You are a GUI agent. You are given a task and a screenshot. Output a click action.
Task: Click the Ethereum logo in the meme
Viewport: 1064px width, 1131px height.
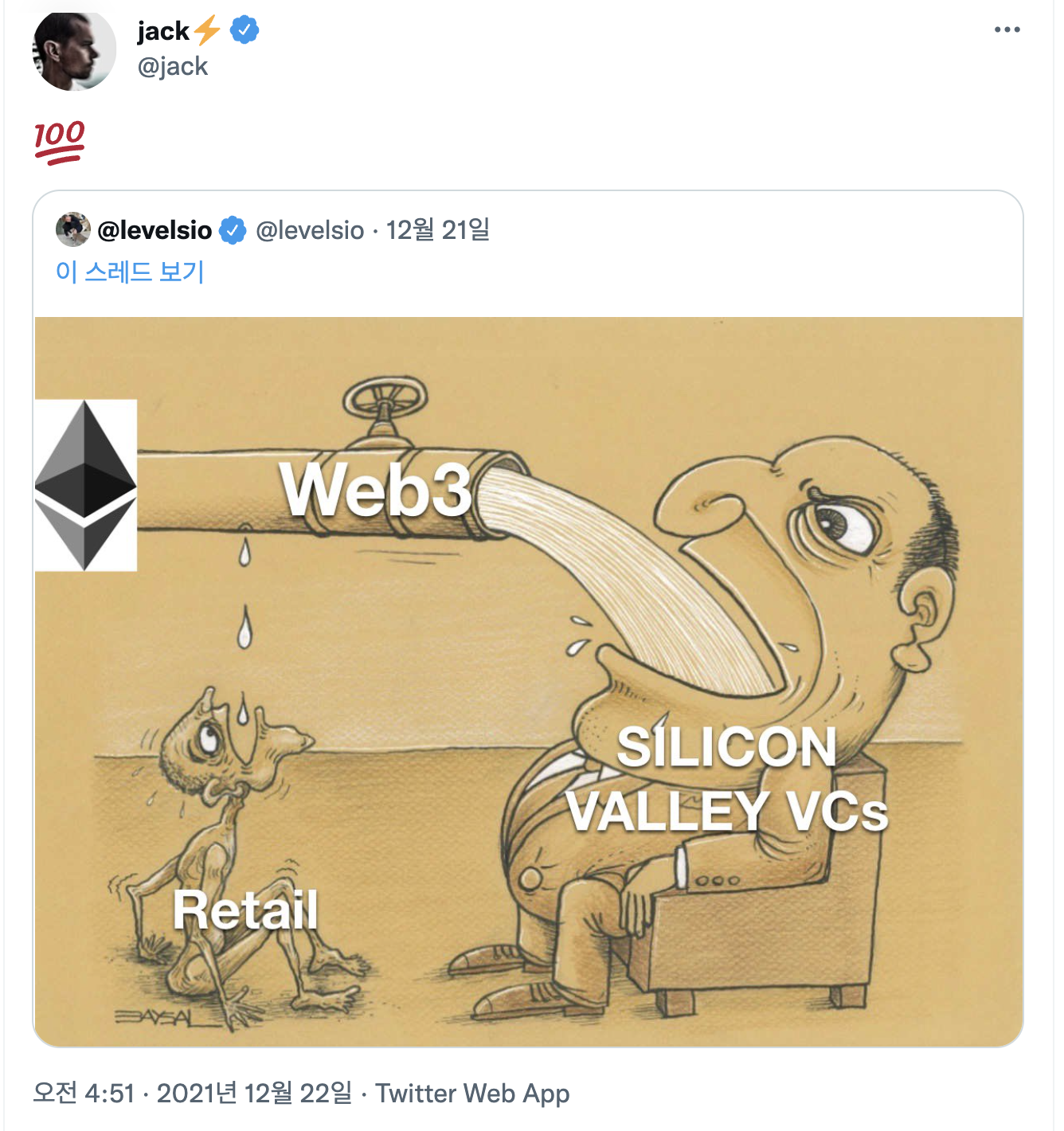[86, 485]
